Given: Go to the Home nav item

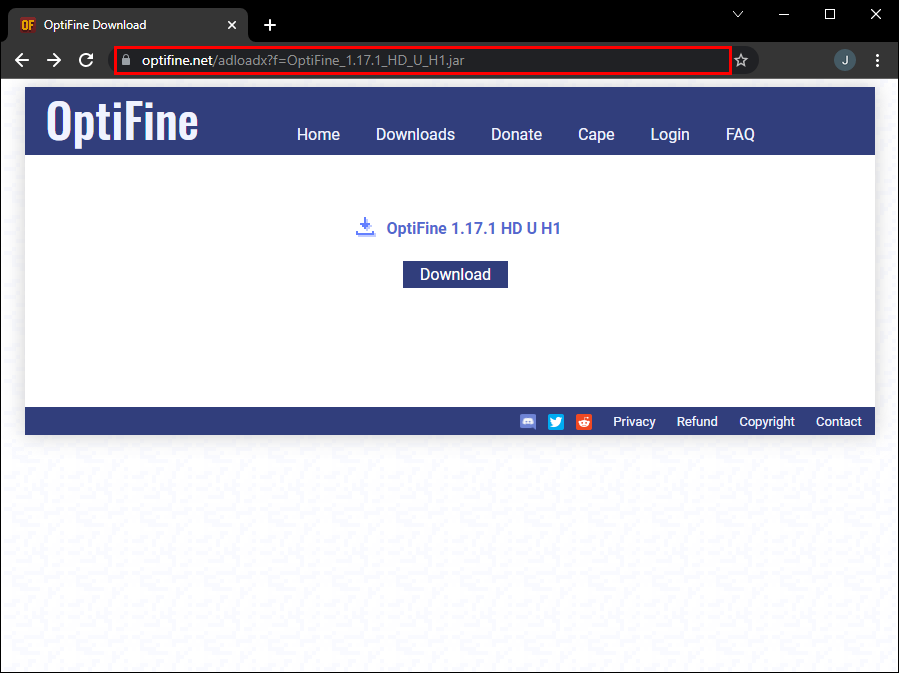Looking at the screenshot, I should click(318, 134).
